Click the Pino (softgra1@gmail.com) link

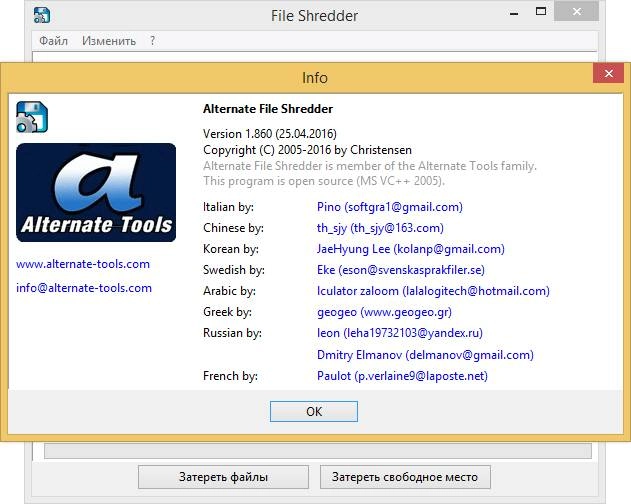(390, 207)
